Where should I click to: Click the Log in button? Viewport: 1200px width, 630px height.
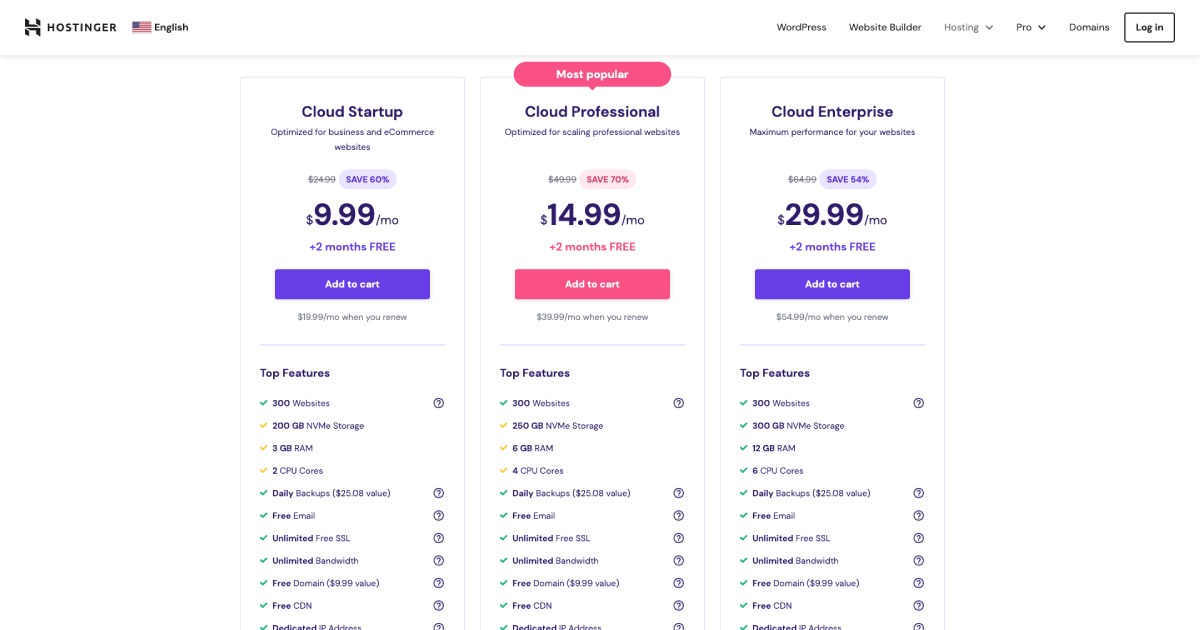(1149, 27)
